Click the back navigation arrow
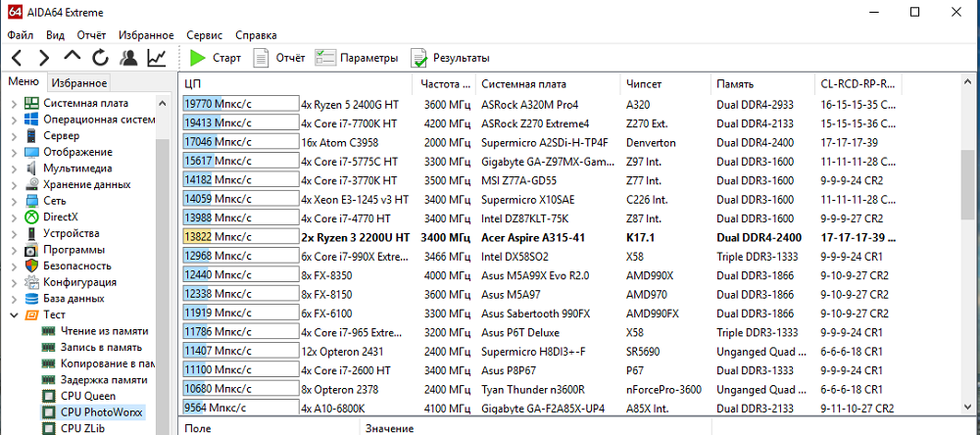 [17, 58]
